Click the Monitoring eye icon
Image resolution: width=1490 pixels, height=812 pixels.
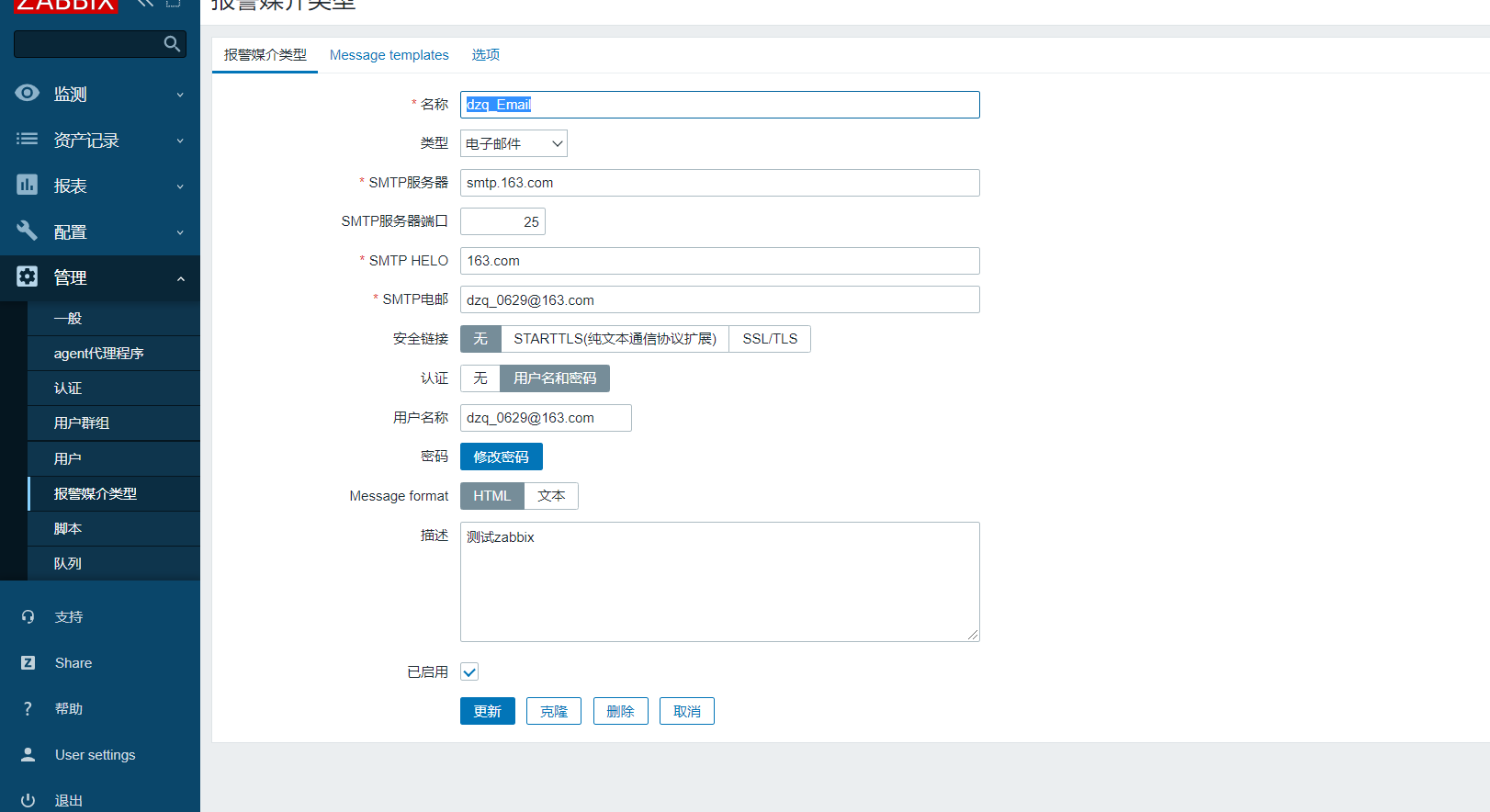pyautogui.click(x=28, y=93)
